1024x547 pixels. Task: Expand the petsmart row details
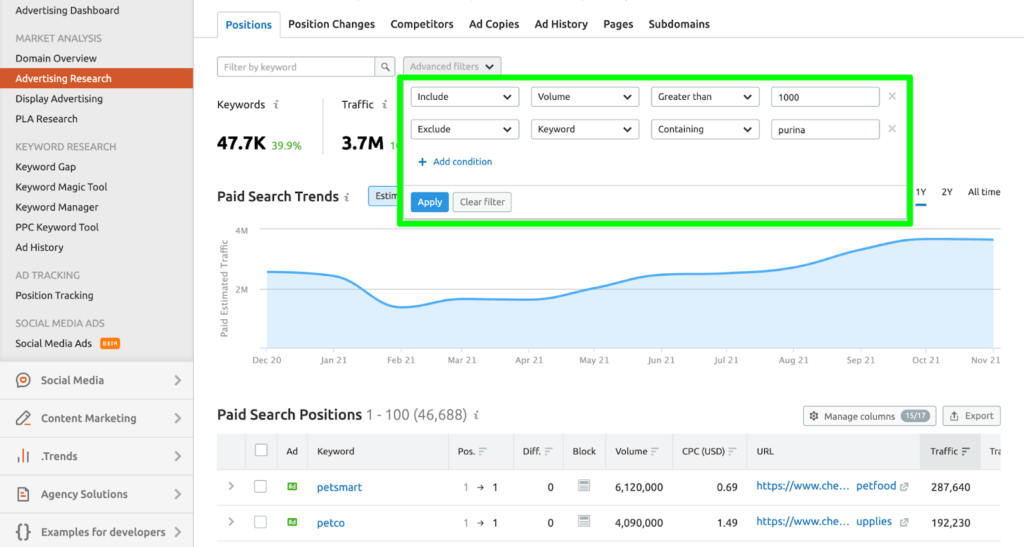pos(231,487)
